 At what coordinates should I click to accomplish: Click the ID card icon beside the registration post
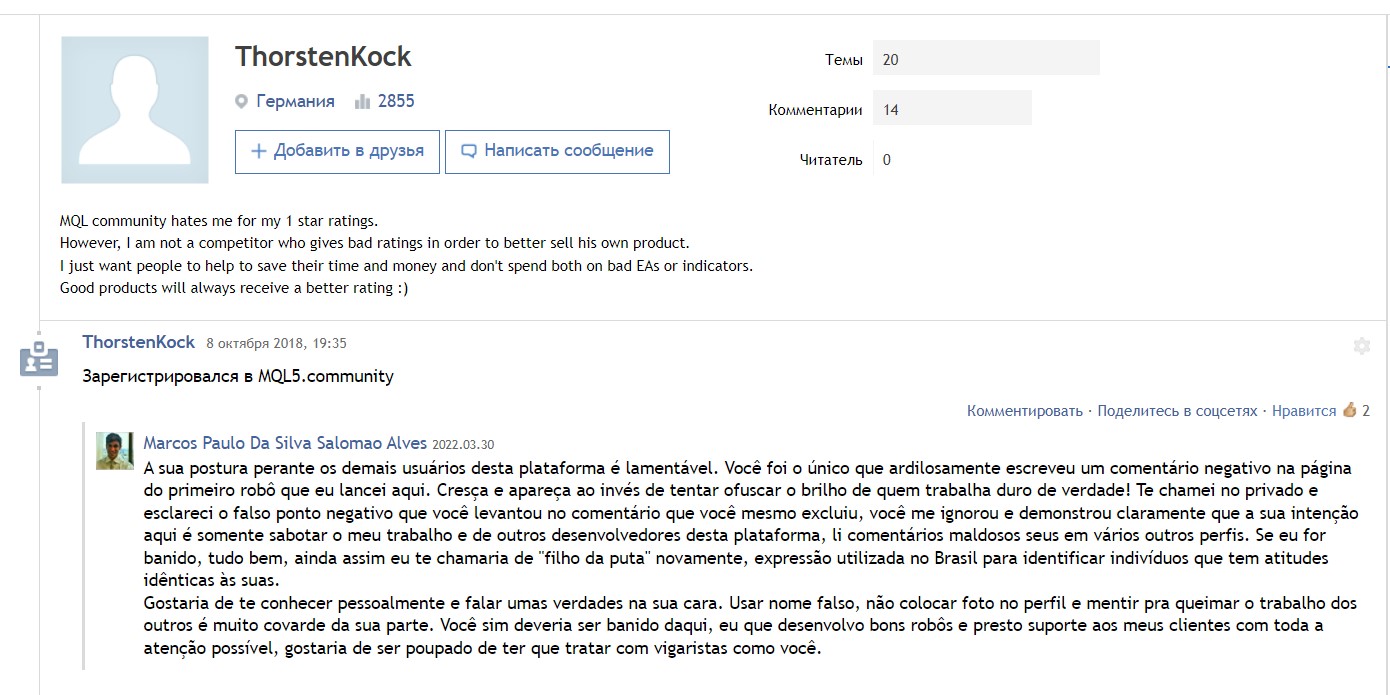pos(39,357)
